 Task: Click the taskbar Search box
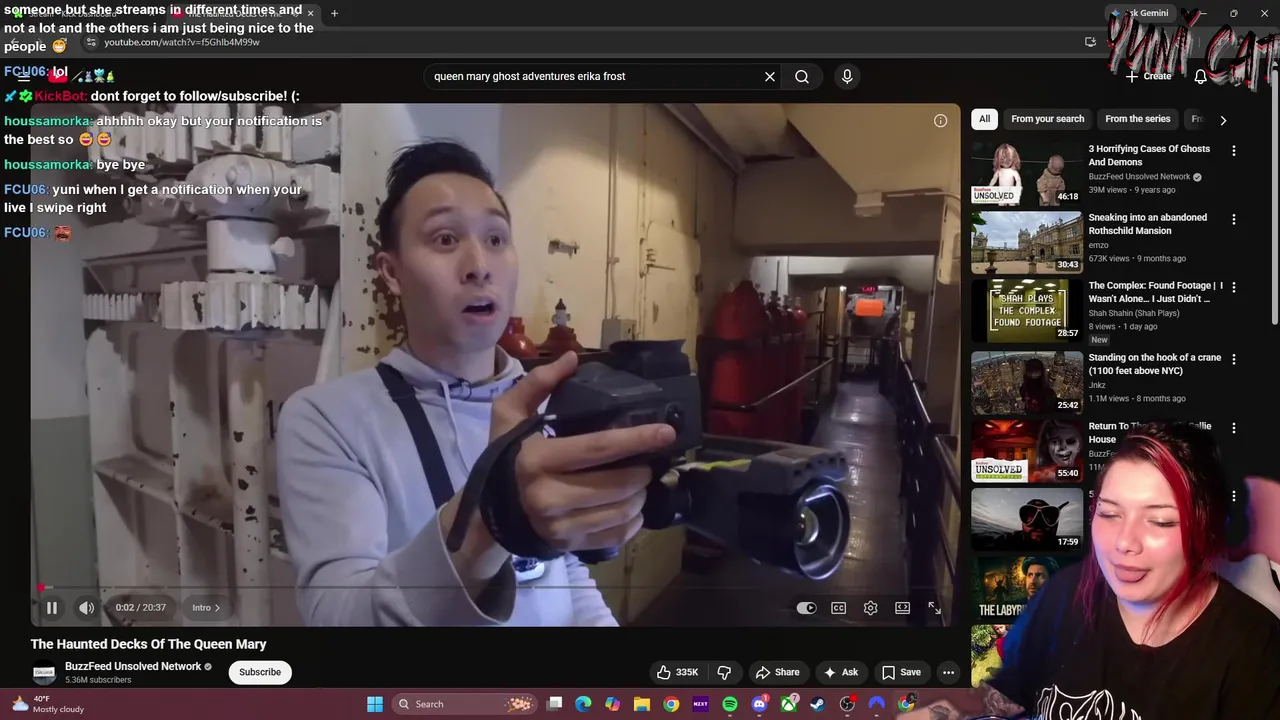[x=464, y=704]
